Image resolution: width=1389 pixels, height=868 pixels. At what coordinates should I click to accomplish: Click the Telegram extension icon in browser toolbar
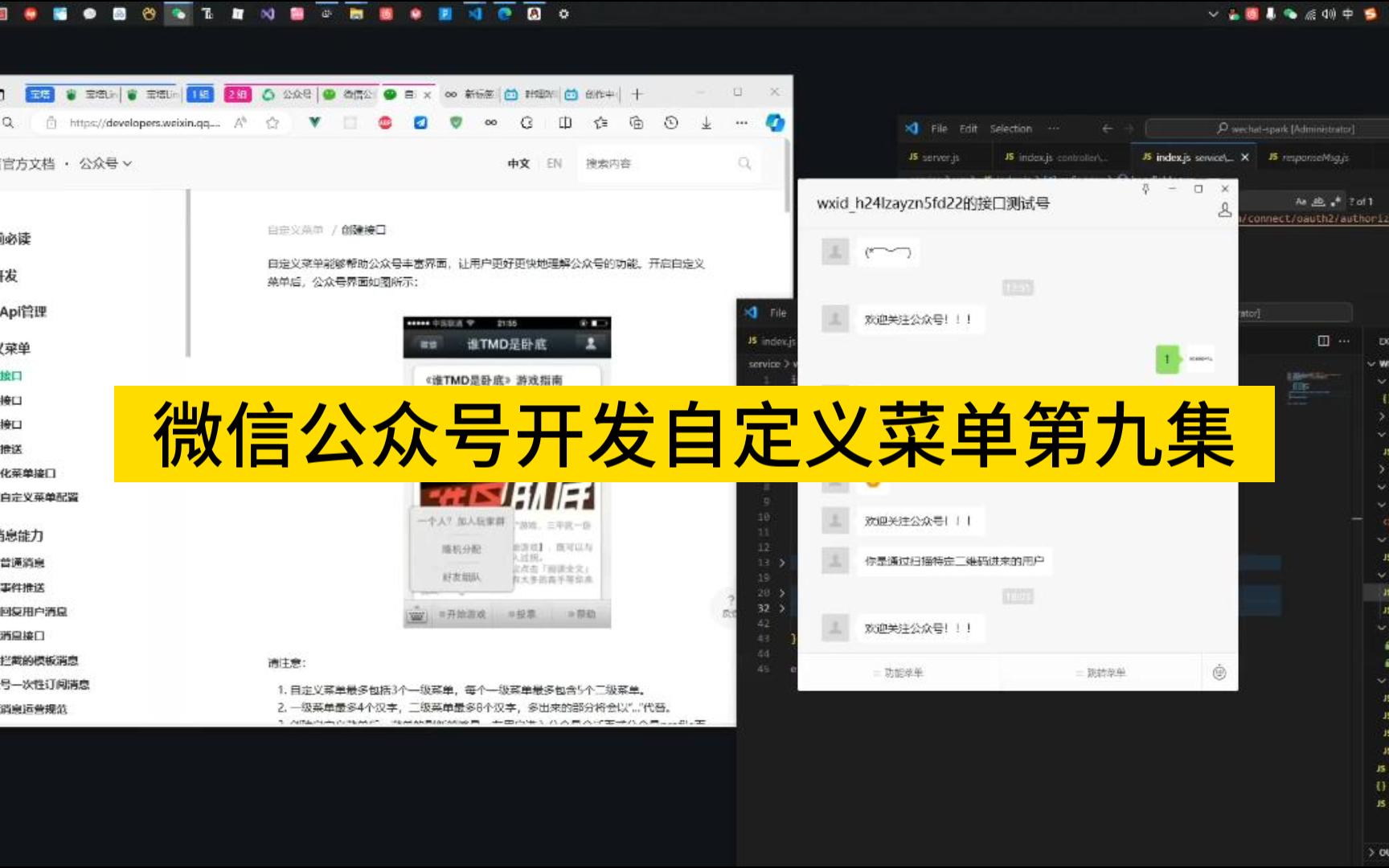pyautogui.click(x=420, y=122)
